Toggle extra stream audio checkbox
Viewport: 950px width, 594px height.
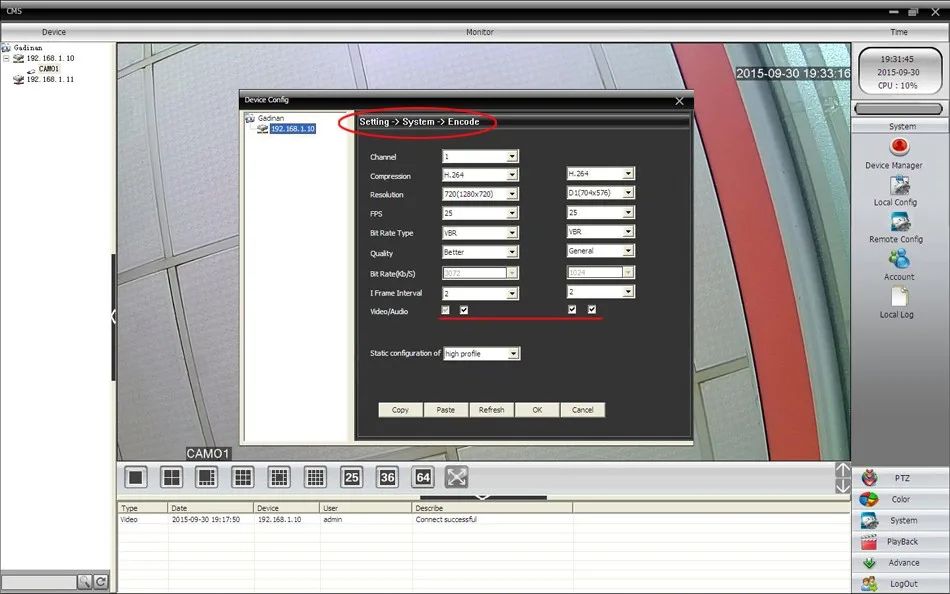[x=592, y=310]
